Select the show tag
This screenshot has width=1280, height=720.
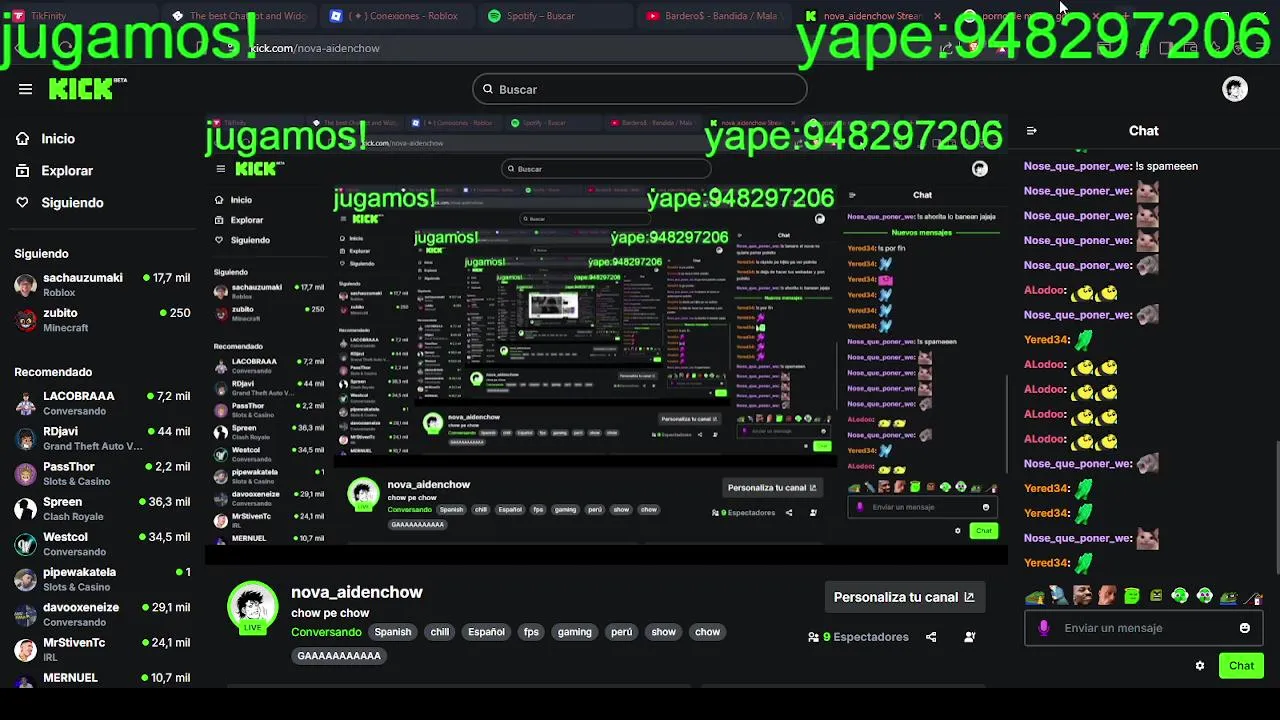click(664, 632)
